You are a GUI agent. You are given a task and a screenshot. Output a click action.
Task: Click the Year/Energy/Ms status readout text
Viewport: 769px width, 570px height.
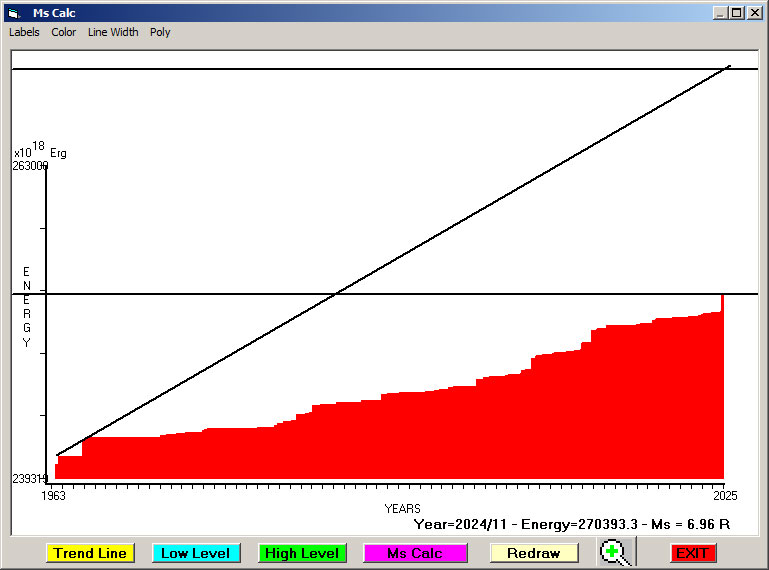[x=571, y=523]
